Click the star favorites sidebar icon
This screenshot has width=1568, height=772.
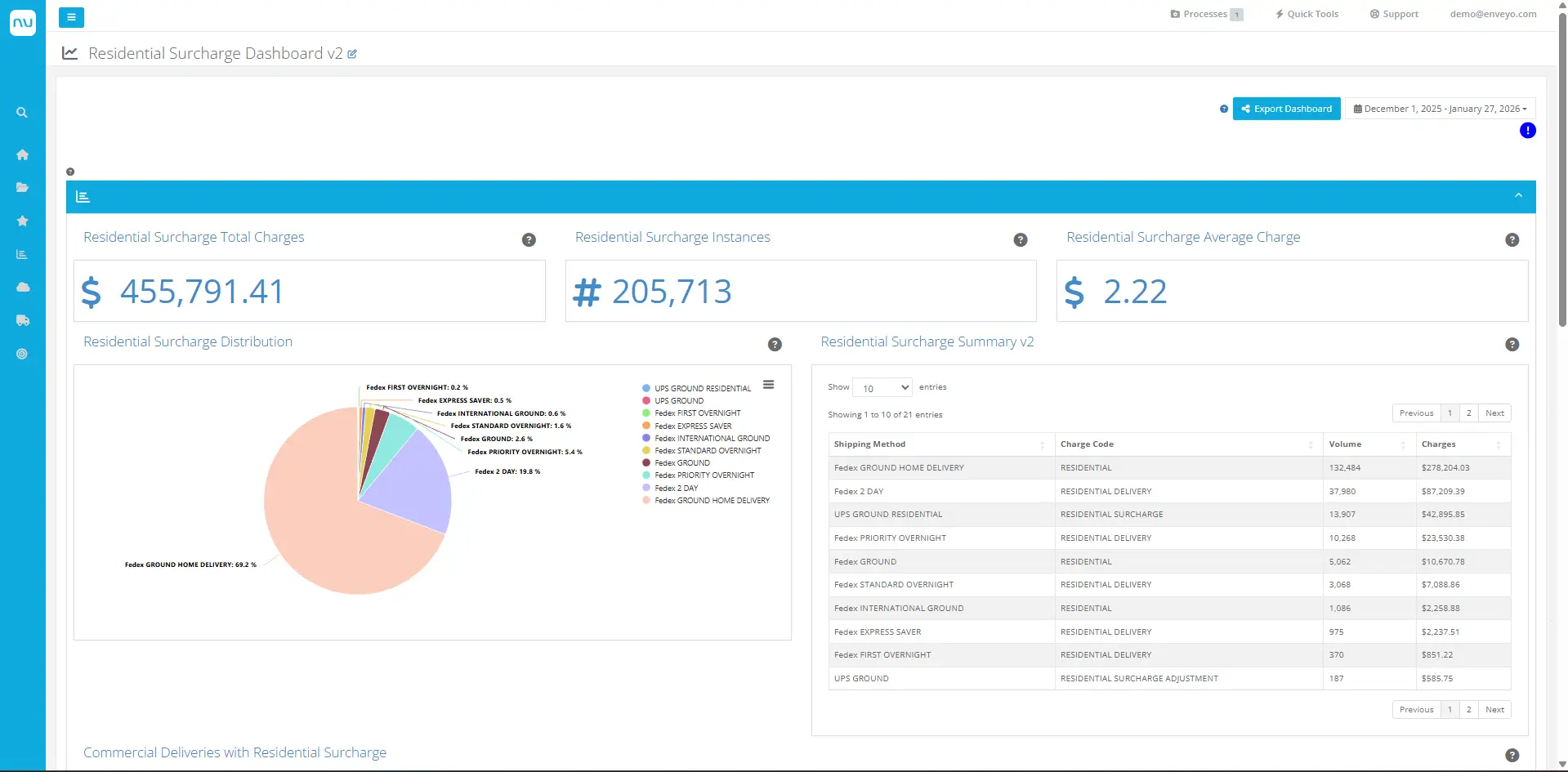coord(22,221)
